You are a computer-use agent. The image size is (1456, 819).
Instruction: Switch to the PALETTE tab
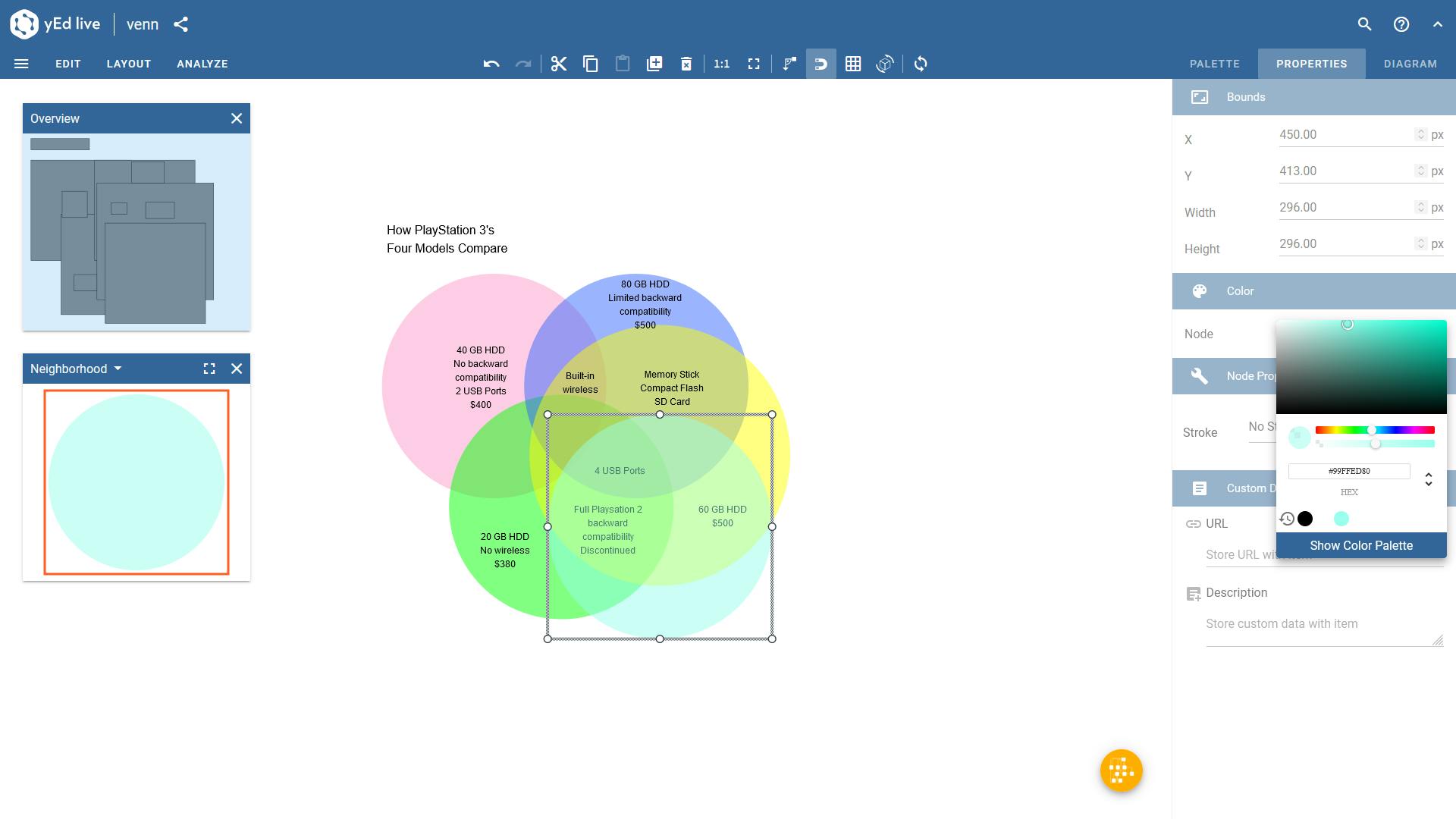click(x=1214, y=64)
